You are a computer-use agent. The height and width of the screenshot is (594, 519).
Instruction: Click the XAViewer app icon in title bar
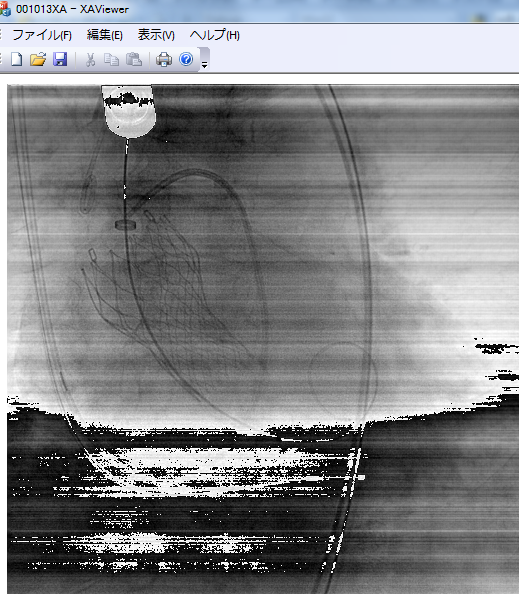coord(5,9)
